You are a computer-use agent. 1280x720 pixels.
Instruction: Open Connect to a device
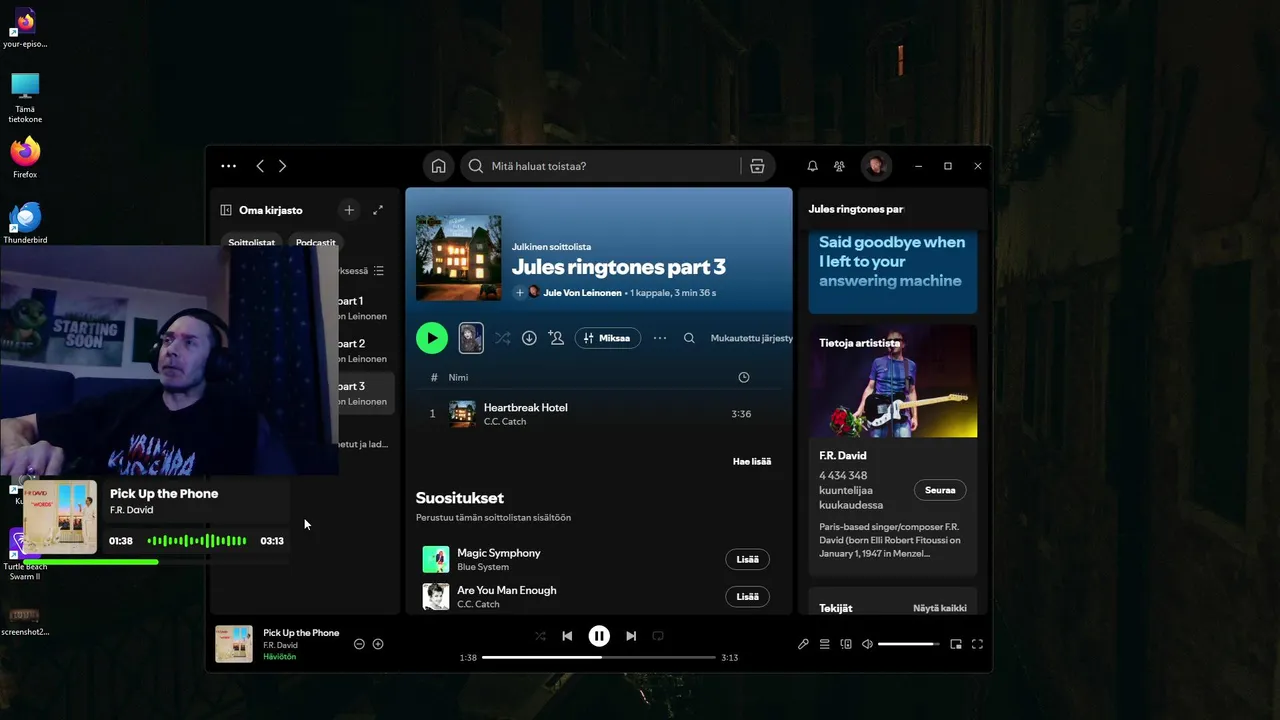tap(846, 644)
